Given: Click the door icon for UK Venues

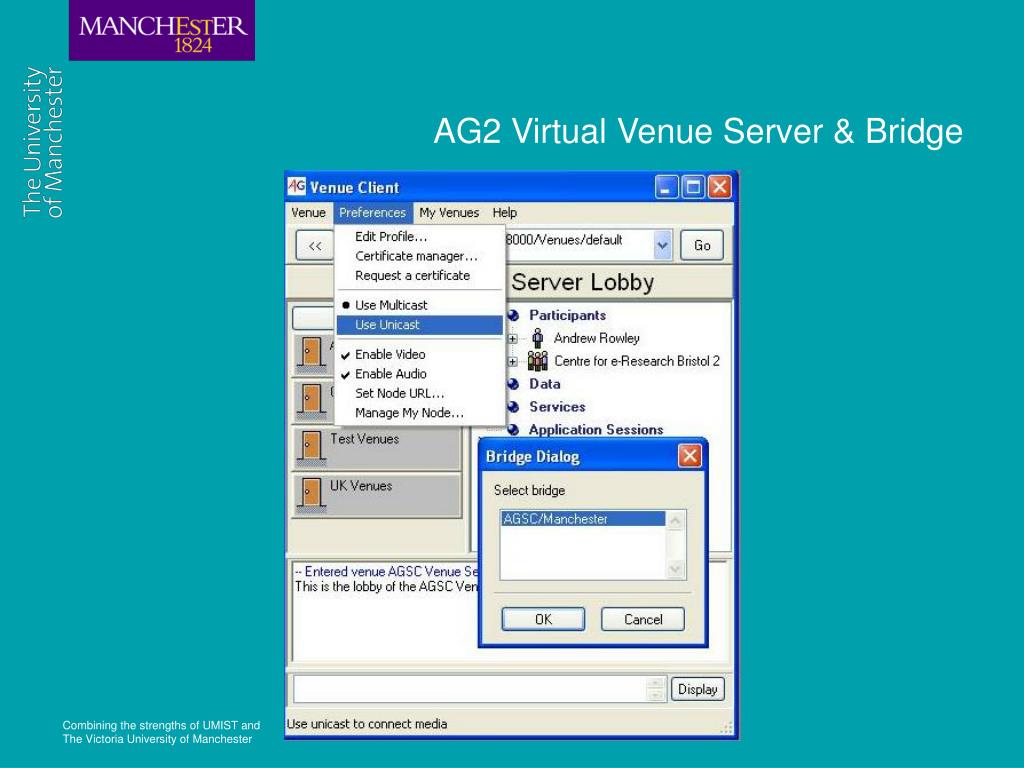Looking at the screenshot, I should (x=312, y=493).
